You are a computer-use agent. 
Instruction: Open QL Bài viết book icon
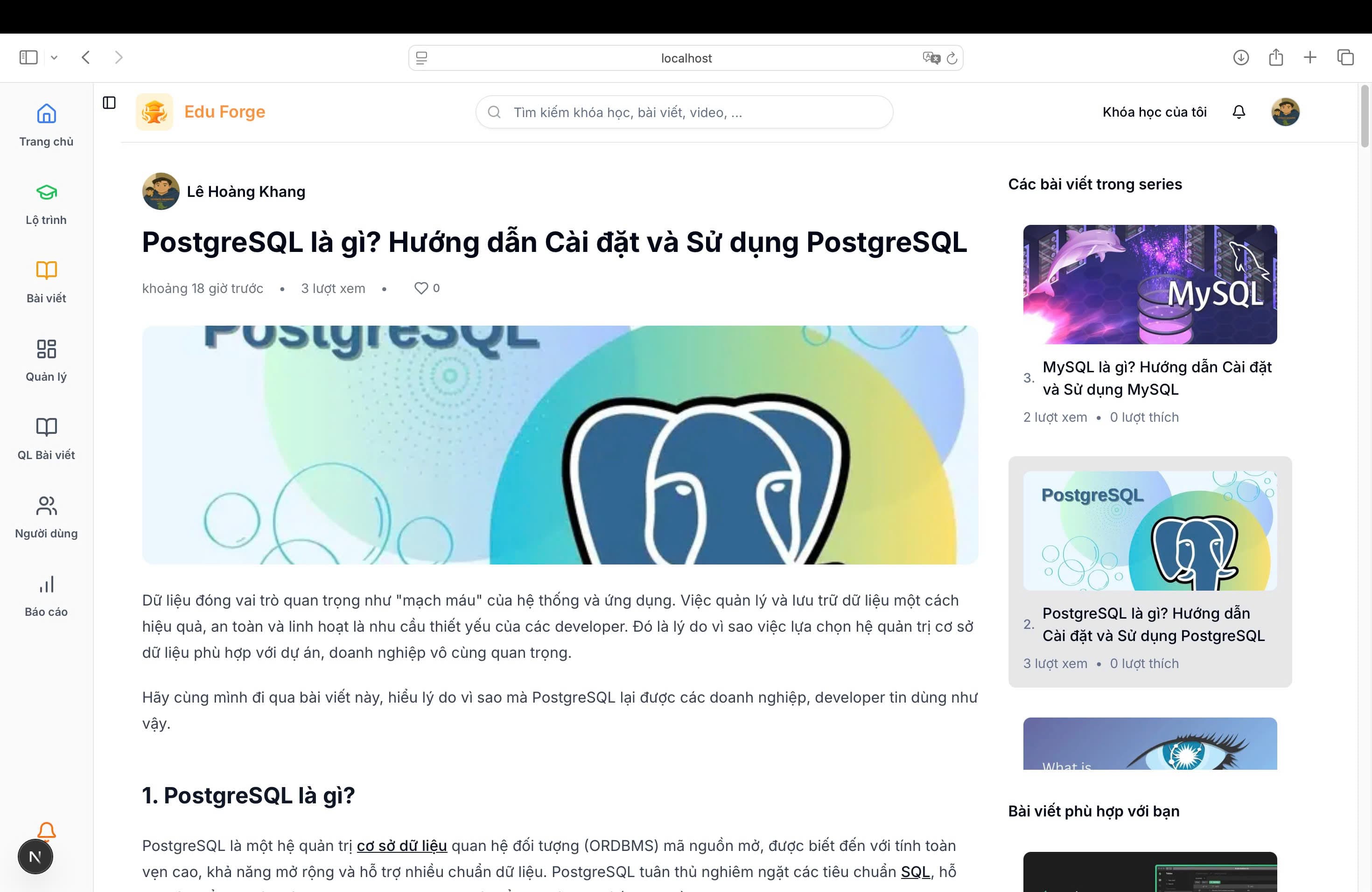click(x=46, y=427)
